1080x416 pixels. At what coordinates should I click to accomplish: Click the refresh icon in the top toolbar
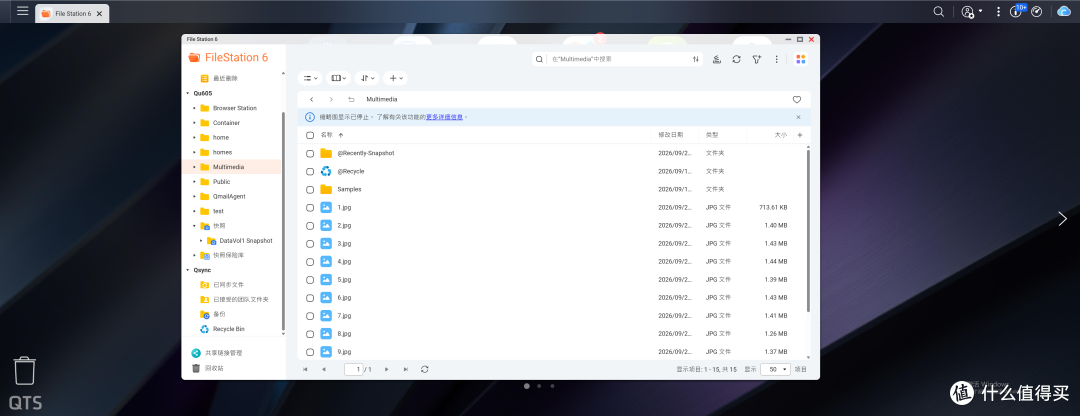tap(736, 59)
